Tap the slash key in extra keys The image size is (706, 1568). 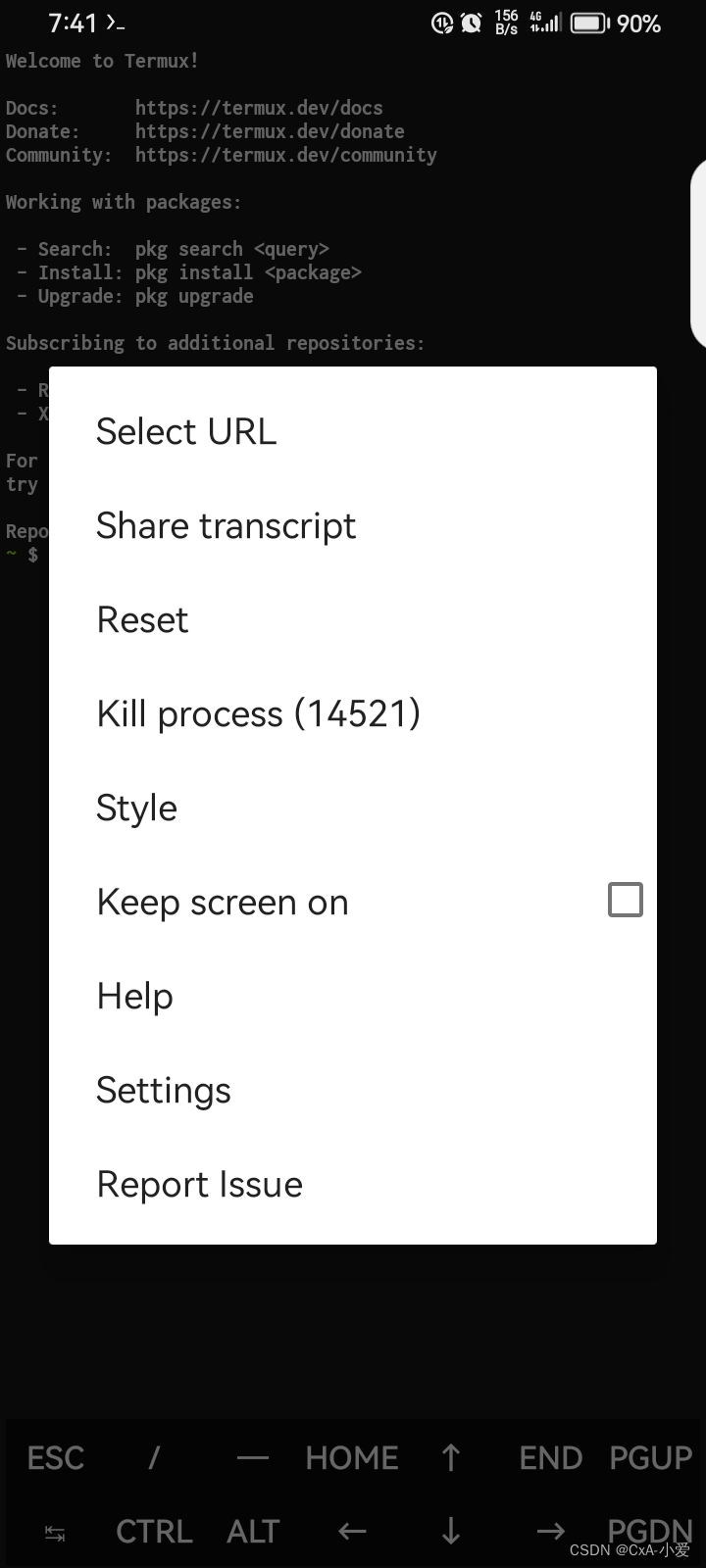[154, 1458]
